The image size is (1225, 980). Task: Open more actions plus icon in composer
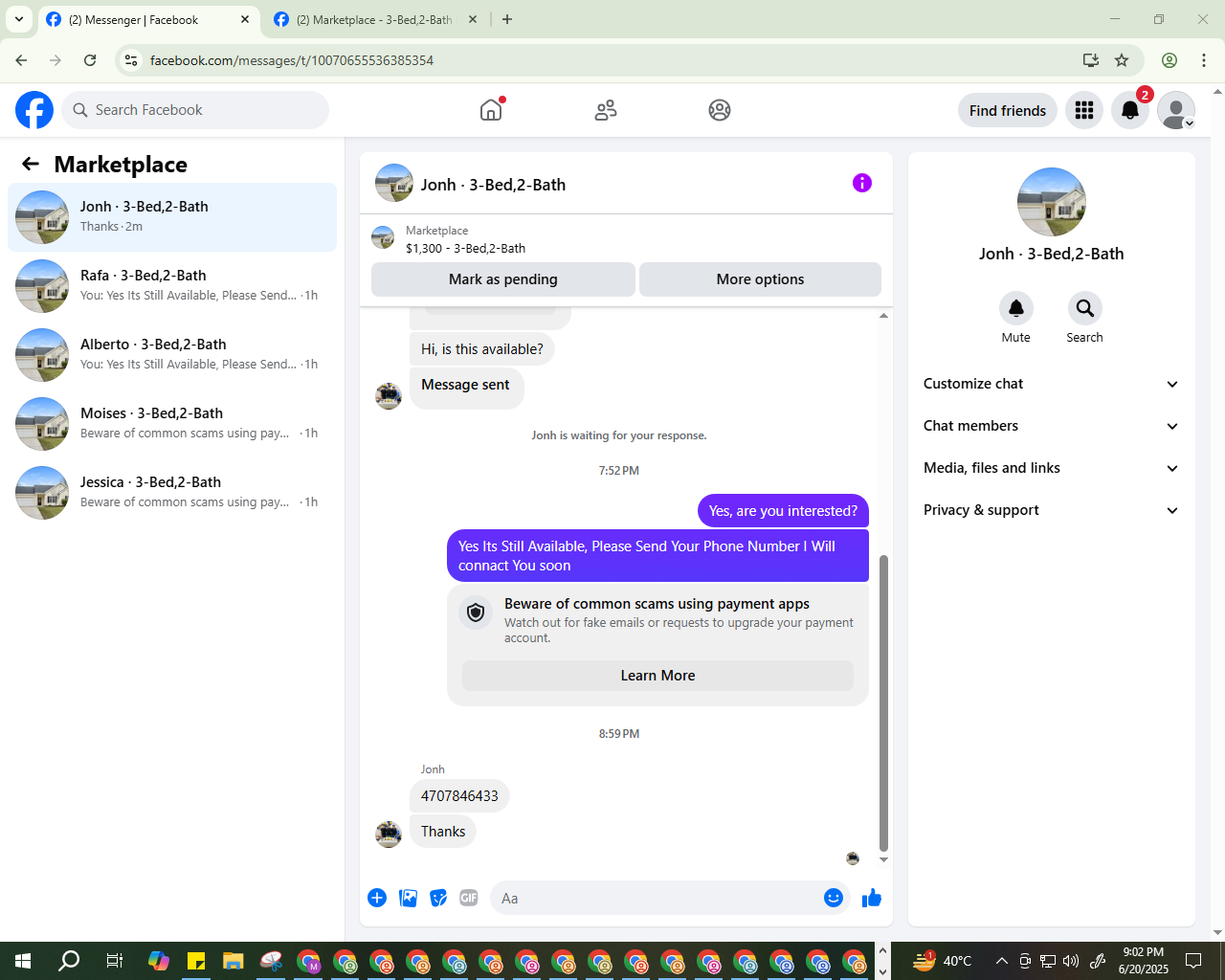(x=377, y=898)
